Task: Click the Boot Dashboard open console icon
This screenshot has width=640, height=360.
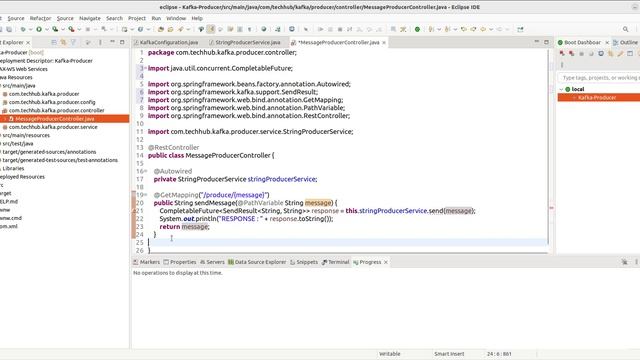Action: (601, 53)
